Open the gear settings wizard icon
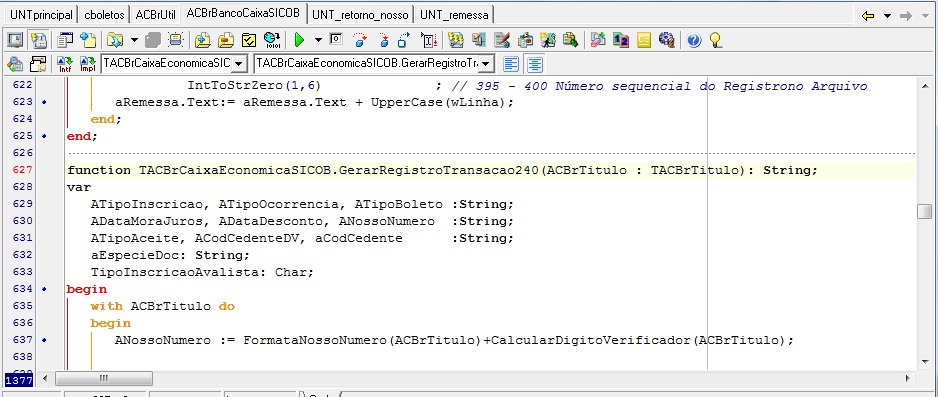Viewport: 938px width, 397px height. pos(666,40)
